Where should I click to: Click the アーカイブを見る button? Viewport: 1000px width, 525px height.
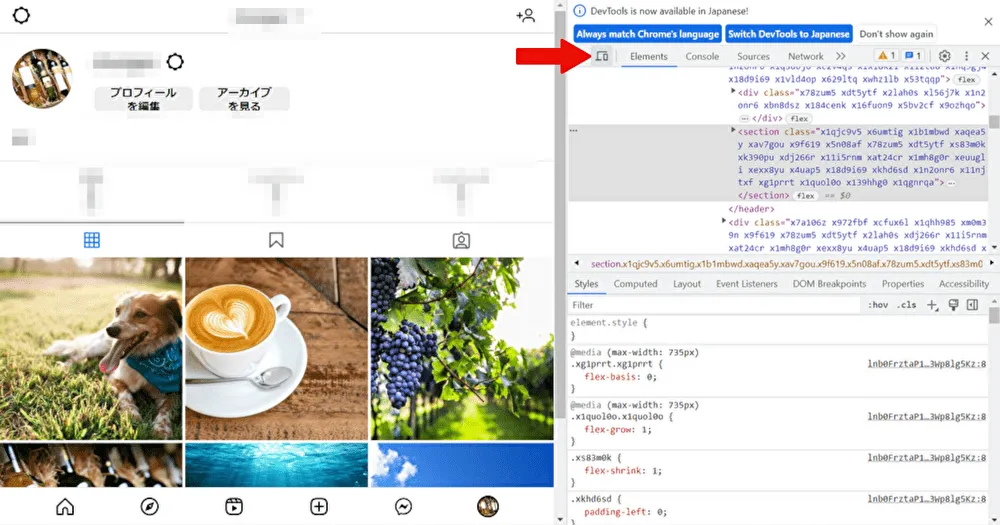244,99
